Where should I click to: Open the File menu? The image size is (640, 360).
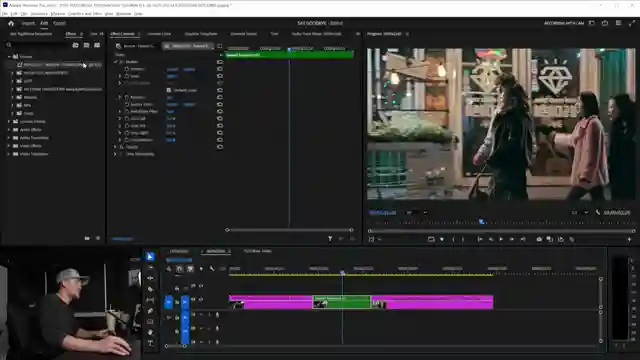[x=4, y=13]
